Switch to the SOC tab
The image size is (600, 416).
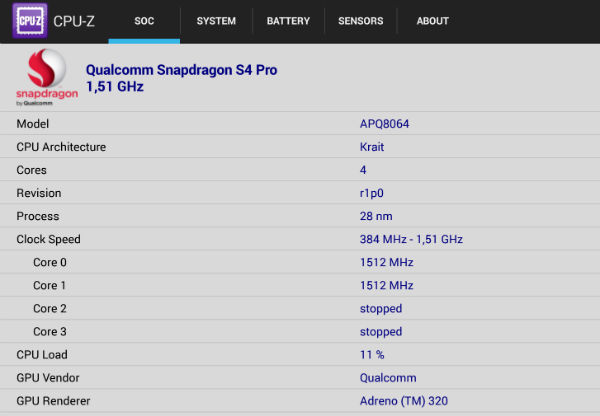144,21
